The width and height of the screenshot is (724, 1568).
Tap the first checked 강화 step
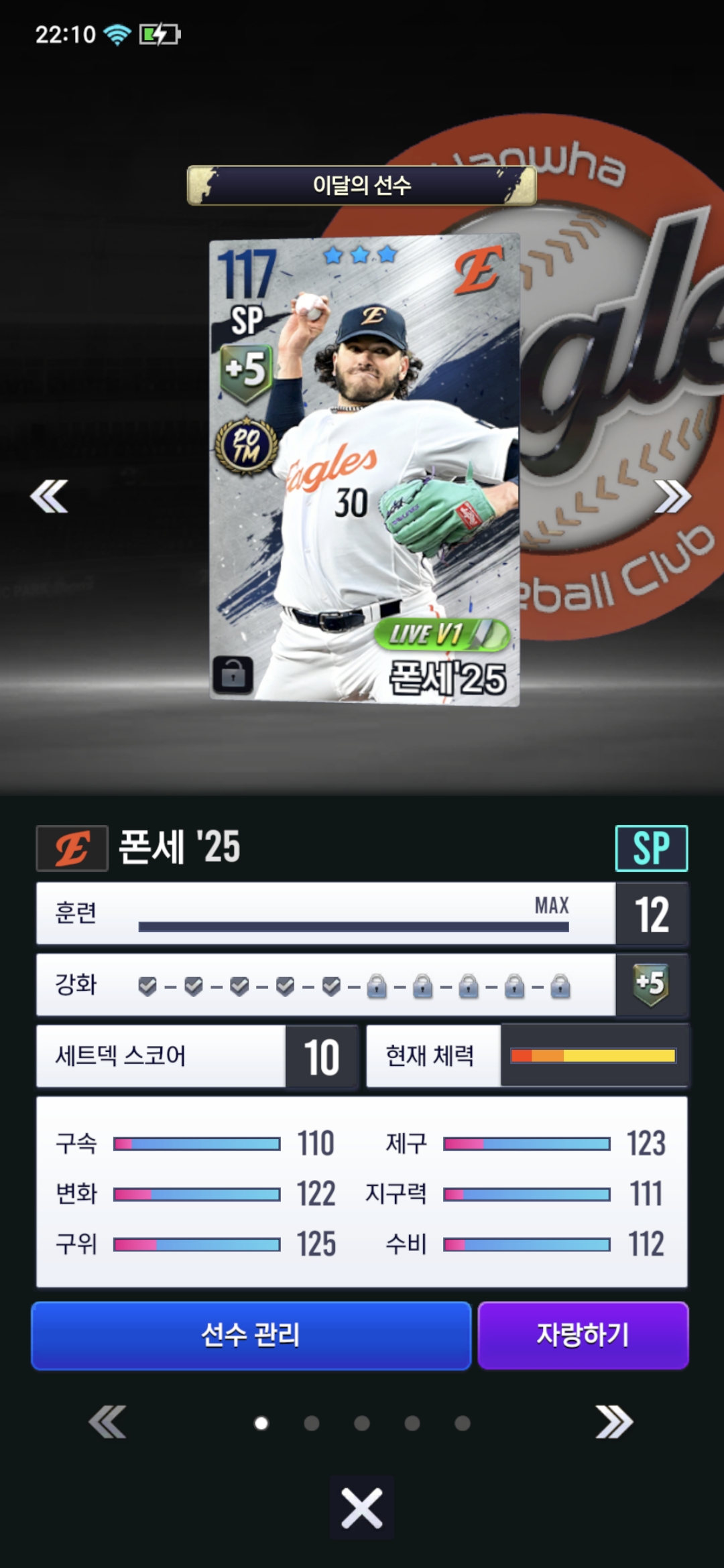pyautogui.click(x=147, y=986)
